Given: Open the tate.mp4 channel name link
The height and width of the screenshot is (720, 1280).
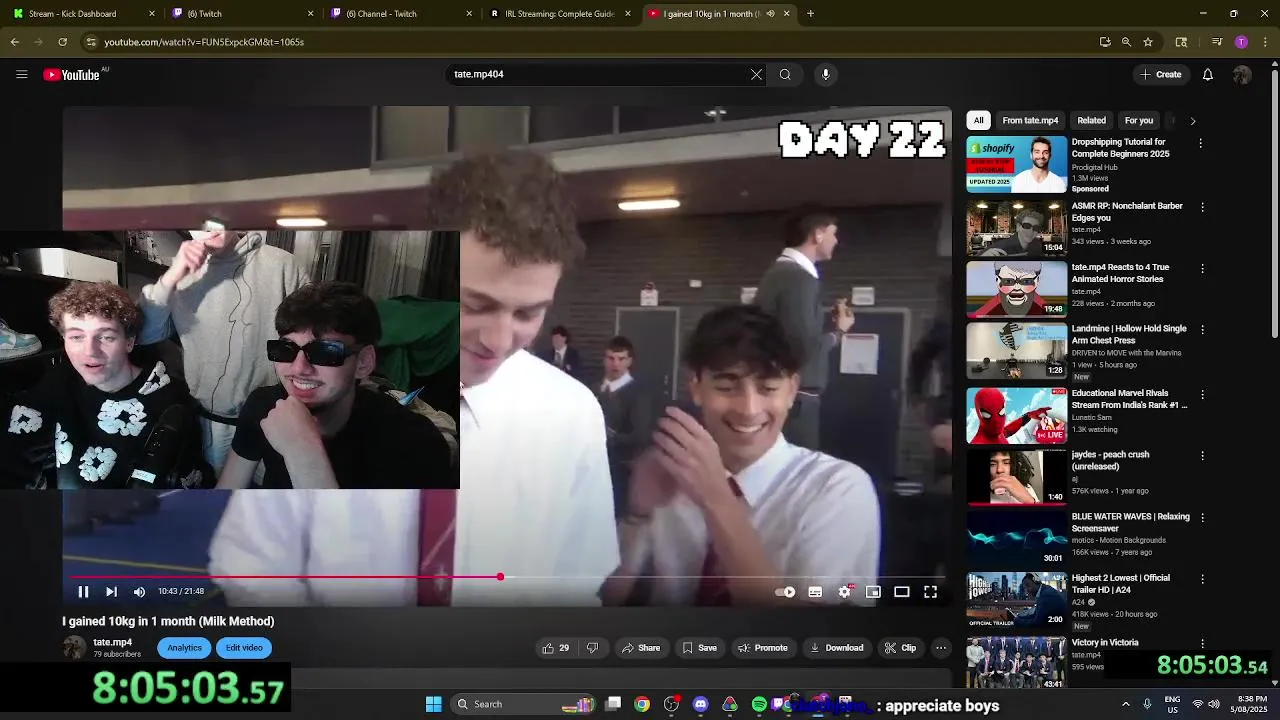Looking at the screenshot, I should point(112,642).
